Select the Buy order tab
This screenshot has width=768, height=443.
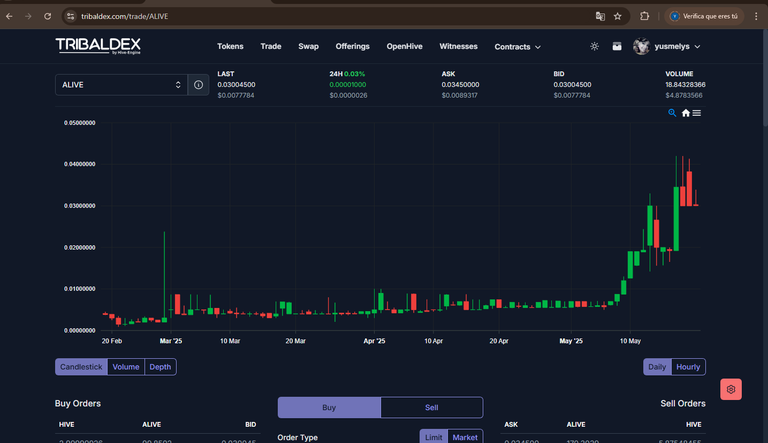pyautogui.click(x=329, y=407)
